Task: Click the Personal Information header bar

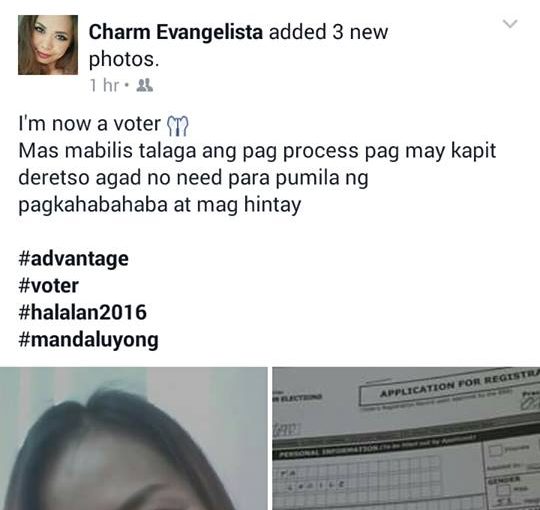Action: tap(379, 447)
